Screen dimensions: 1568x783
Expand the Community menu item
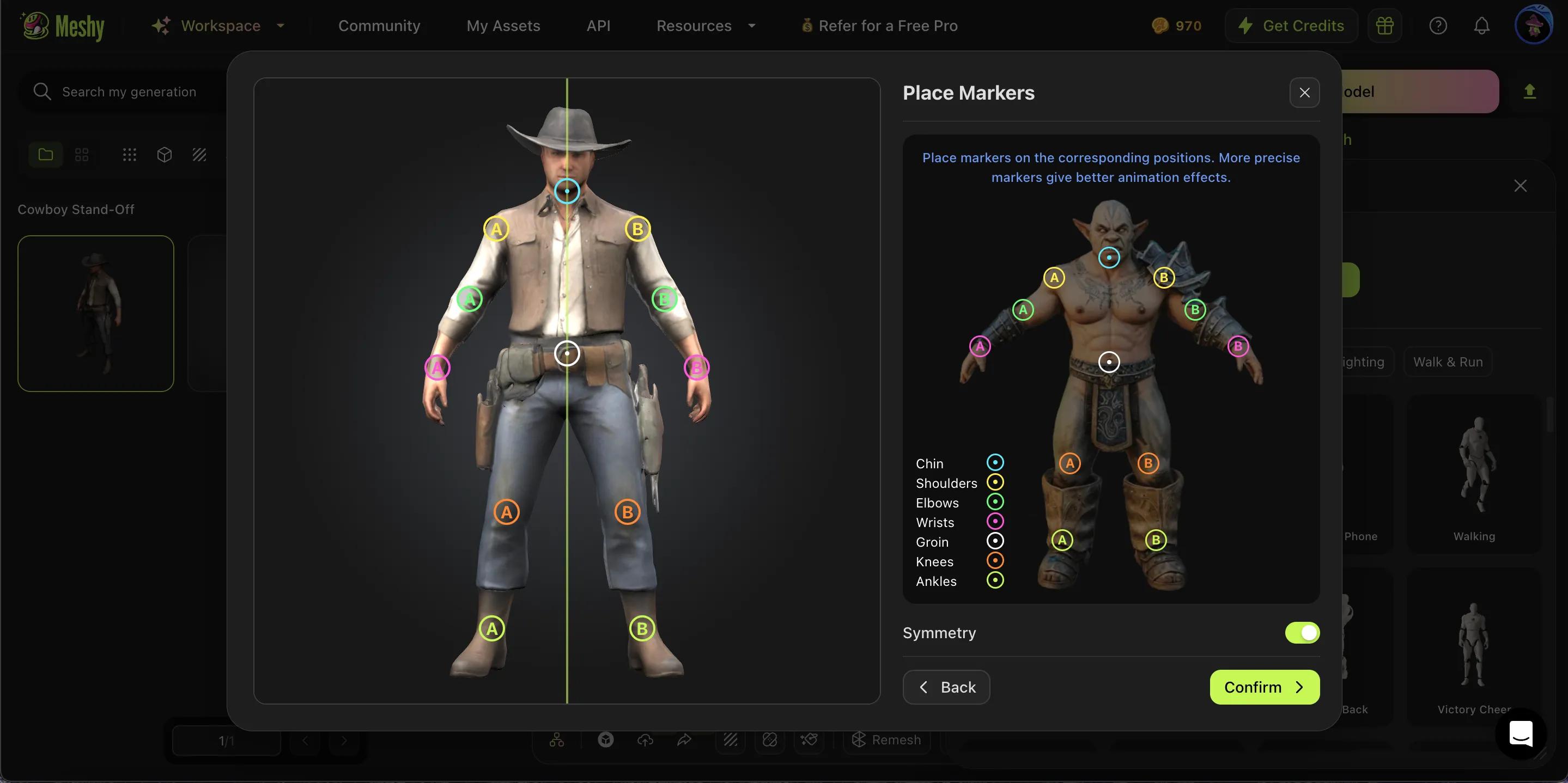(x=379, y=25)
